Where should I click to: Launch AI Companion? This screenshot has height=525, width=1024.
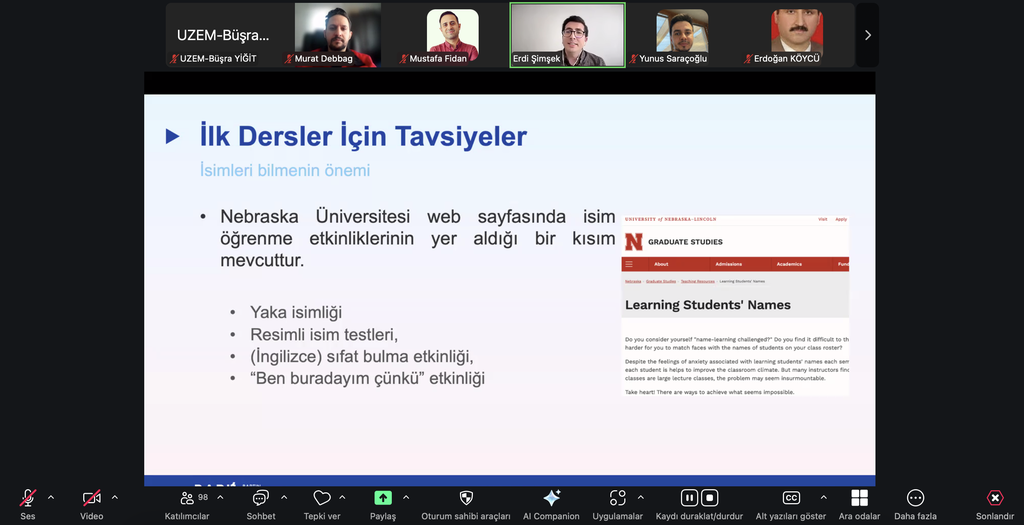551,498
